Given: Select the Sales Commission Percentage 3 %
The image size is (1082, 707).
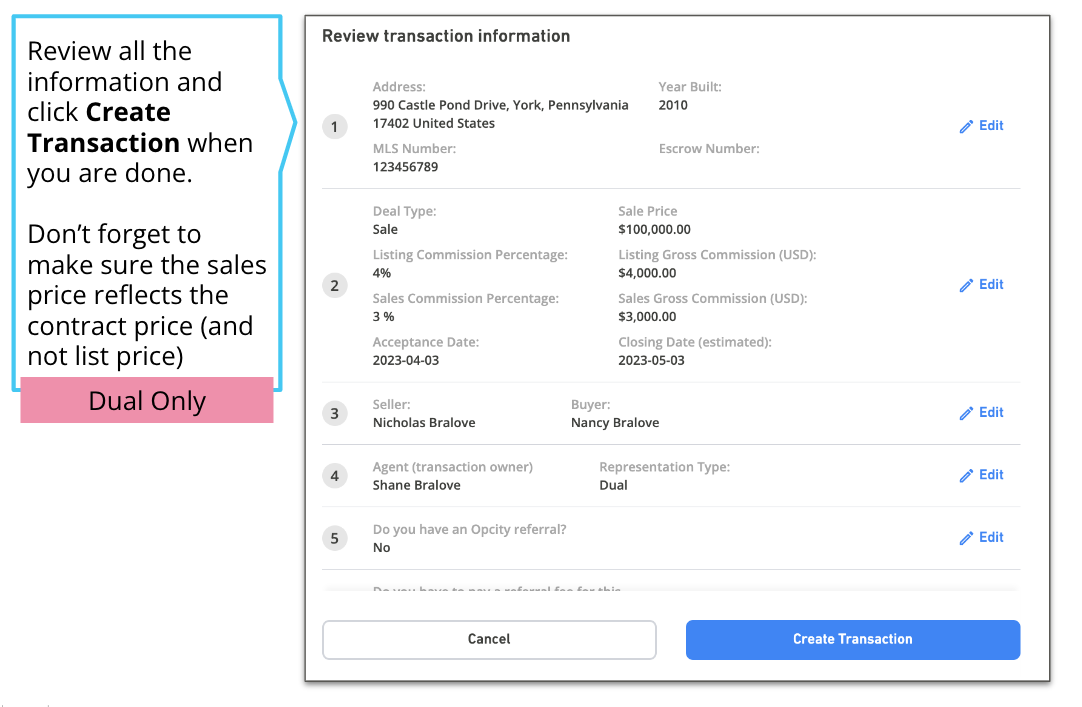Looking at the screenshot, I should [x=384, y=317].
